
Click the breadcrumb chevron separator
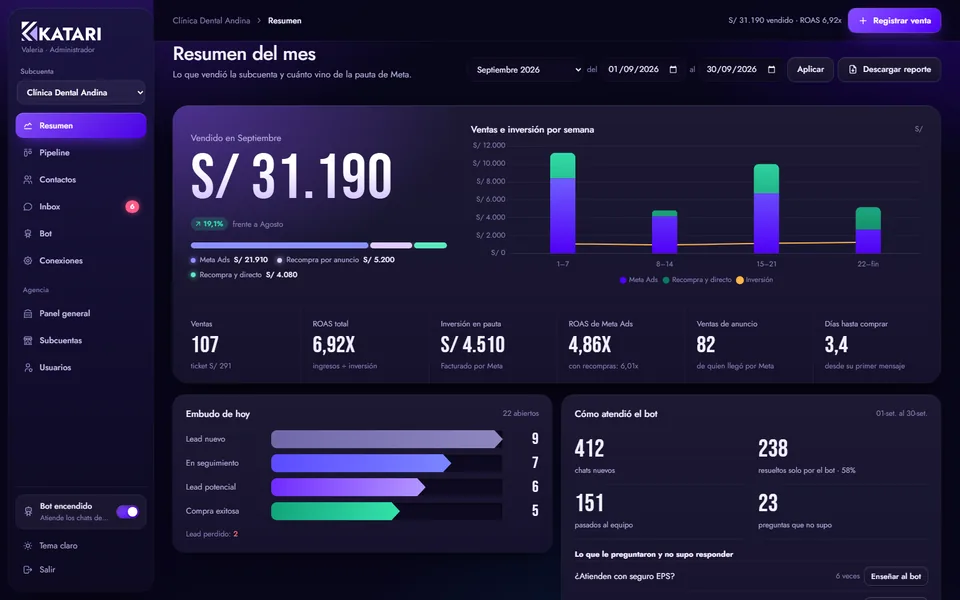tap(259, 21)
